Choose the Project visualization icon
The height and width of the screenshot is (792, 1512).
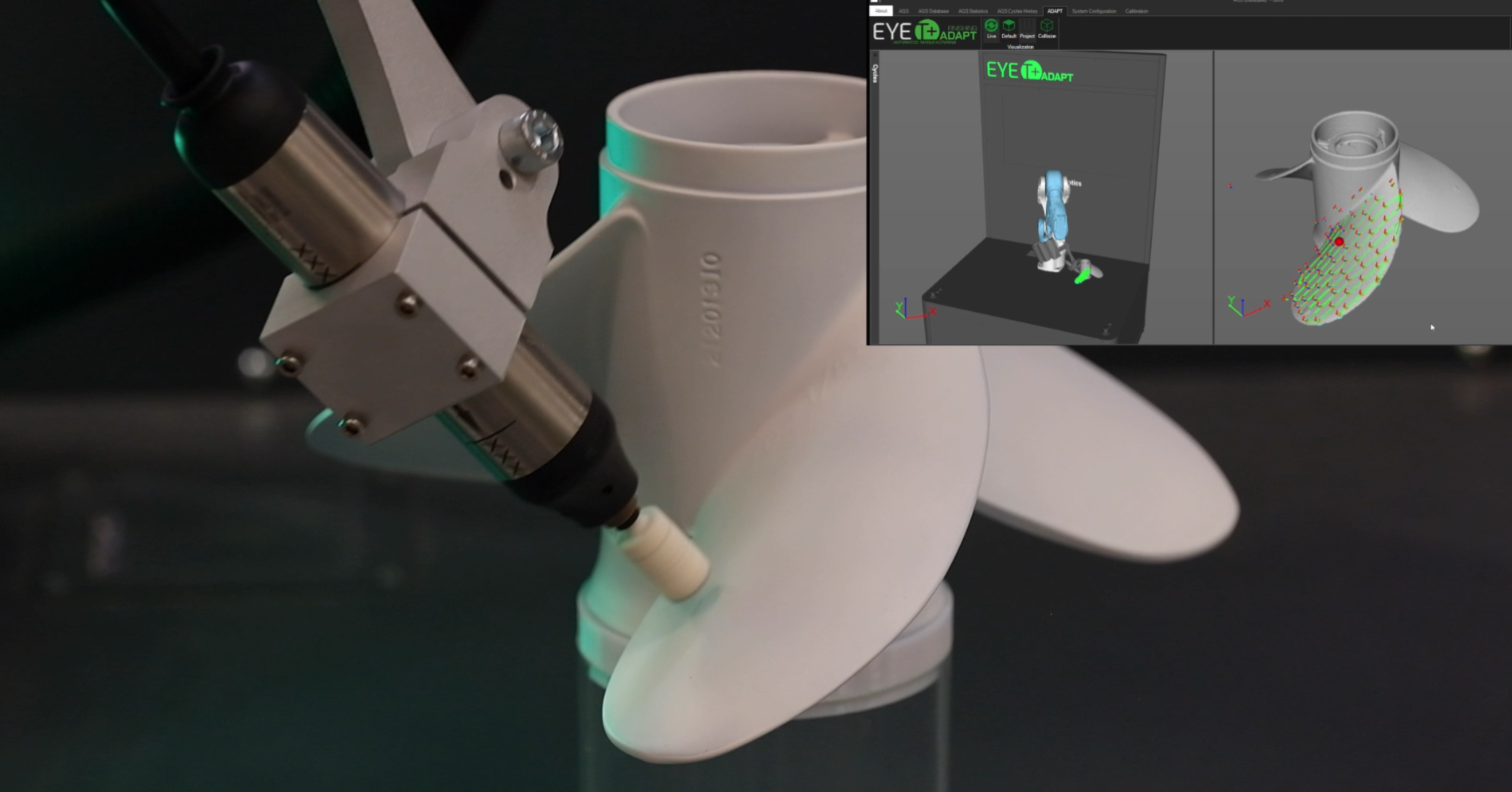1027,28
